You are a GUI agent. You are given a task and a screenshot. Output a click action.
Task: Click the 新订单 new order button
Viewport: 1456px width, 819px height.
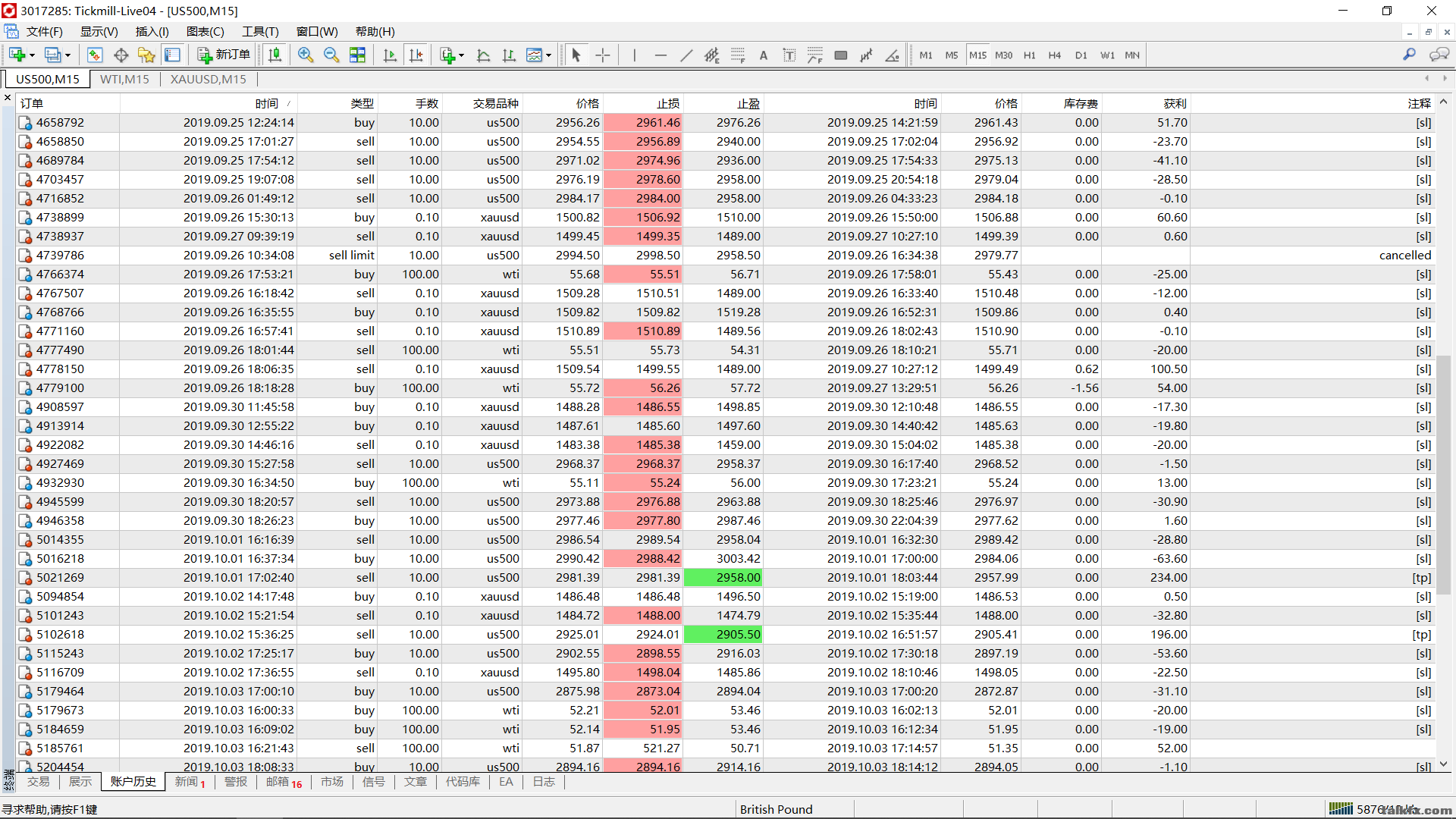pyautogui.click(x=224, y=55)
